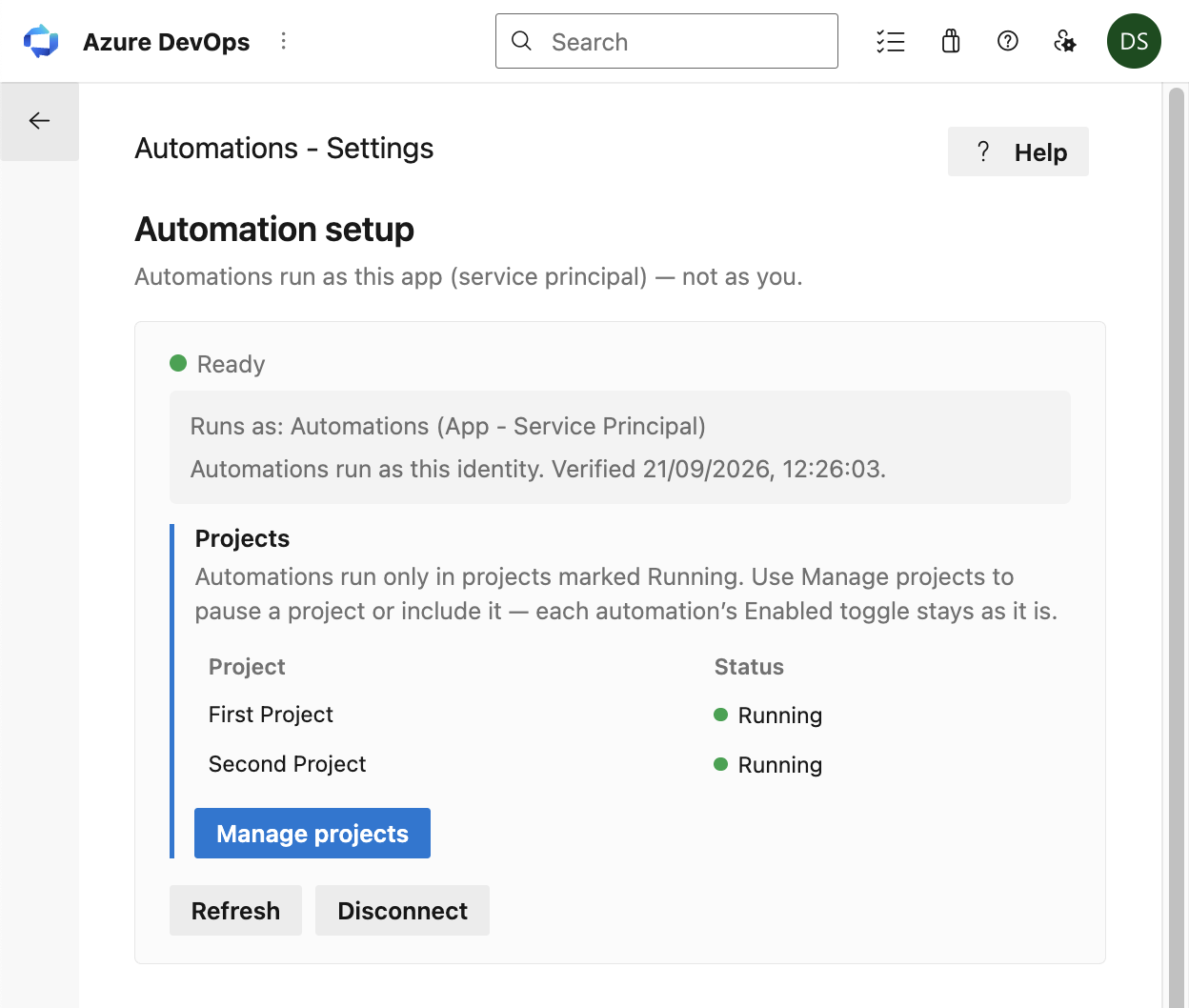Click the Verified 21/09/2026 timestamp line
Viewport: 1189px width, 1008px height.
click(x=538, y=469)
